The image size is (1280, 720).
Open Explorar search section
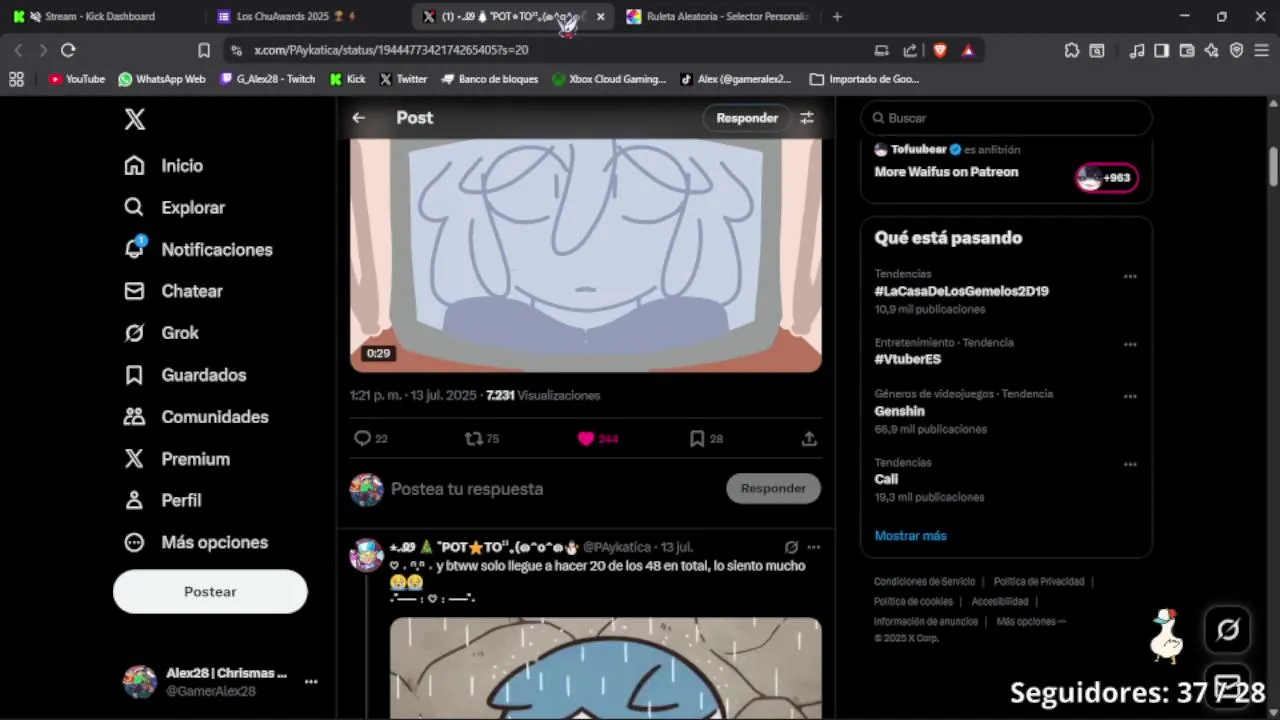pyautogui.click(x=174, y=208)
